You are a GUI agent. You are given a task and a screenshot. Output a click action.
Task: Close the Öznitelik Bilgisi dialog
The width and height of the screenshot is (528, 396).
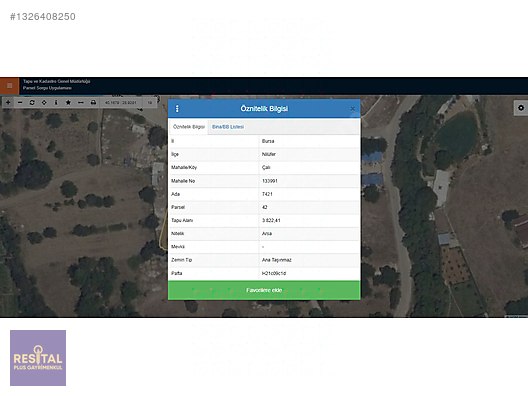(352, 108)
